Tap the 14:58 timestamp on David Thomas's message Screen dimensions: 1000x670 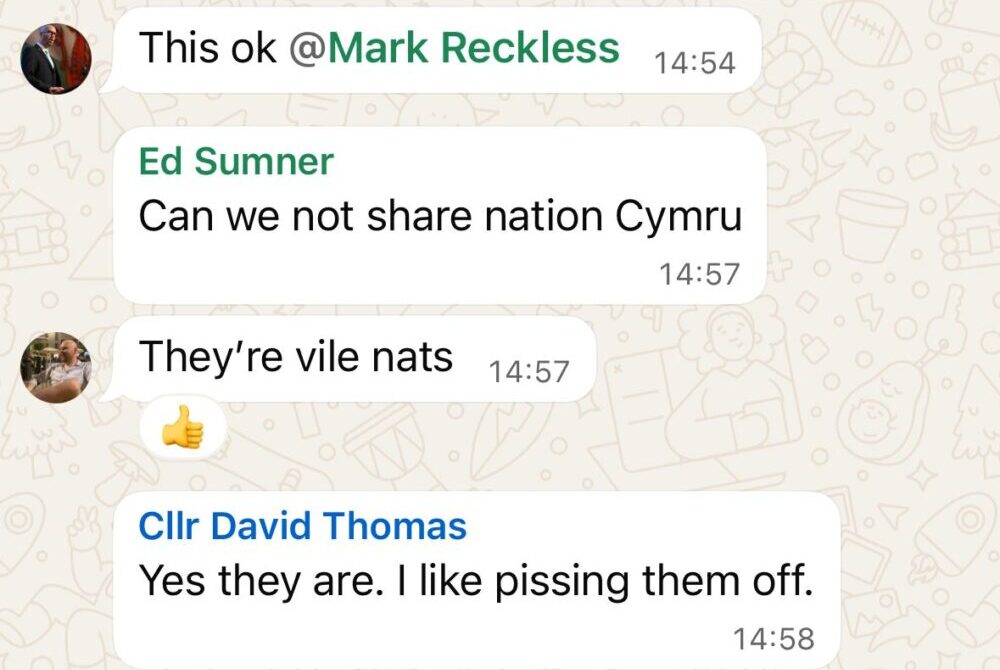(774, 639)
